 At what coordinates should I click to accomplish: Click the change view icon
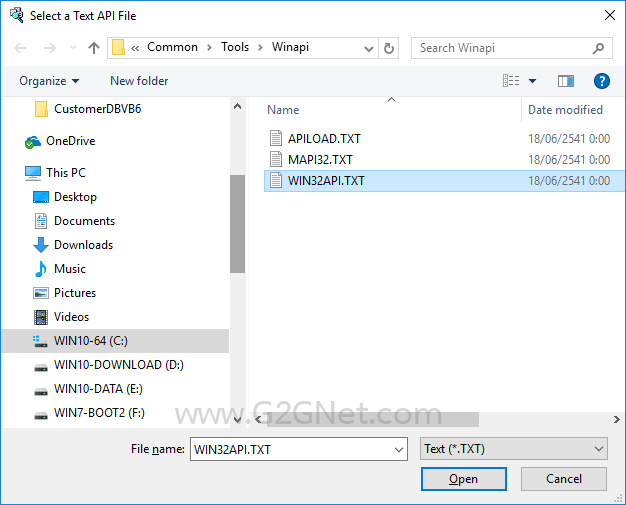511,81
